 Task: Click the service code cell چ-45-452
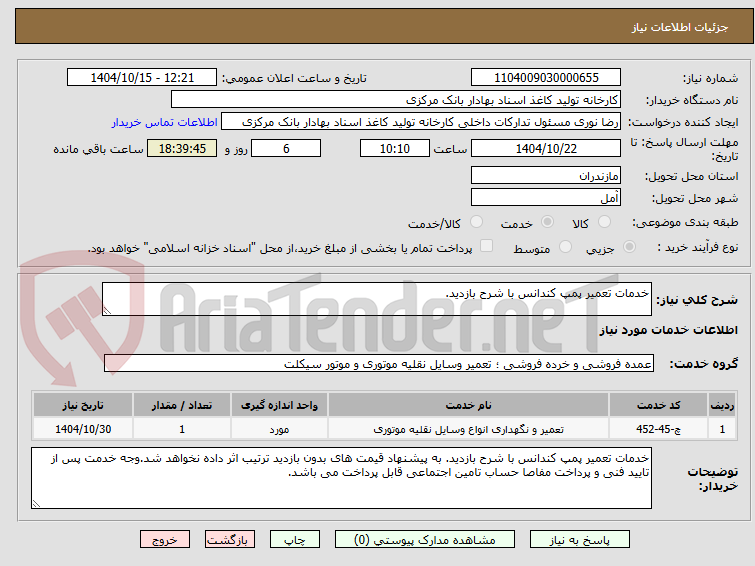658,429
